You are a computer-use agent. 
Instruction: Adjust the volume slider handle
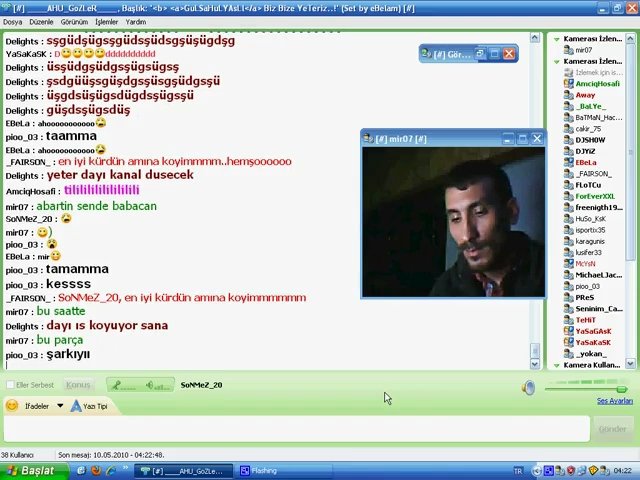pos(622,389)
